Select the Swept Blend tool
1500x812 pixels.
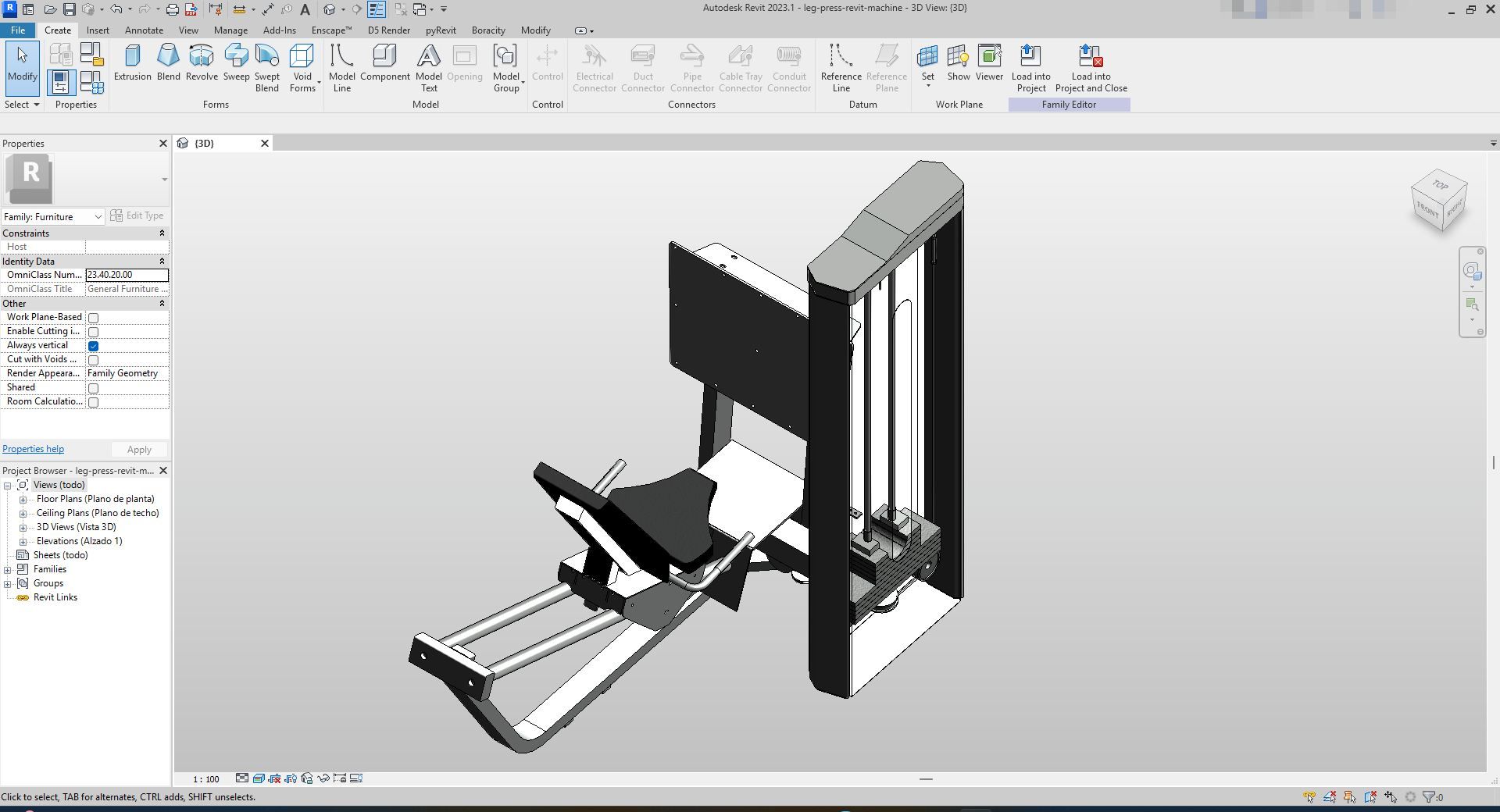coord(266,68)
